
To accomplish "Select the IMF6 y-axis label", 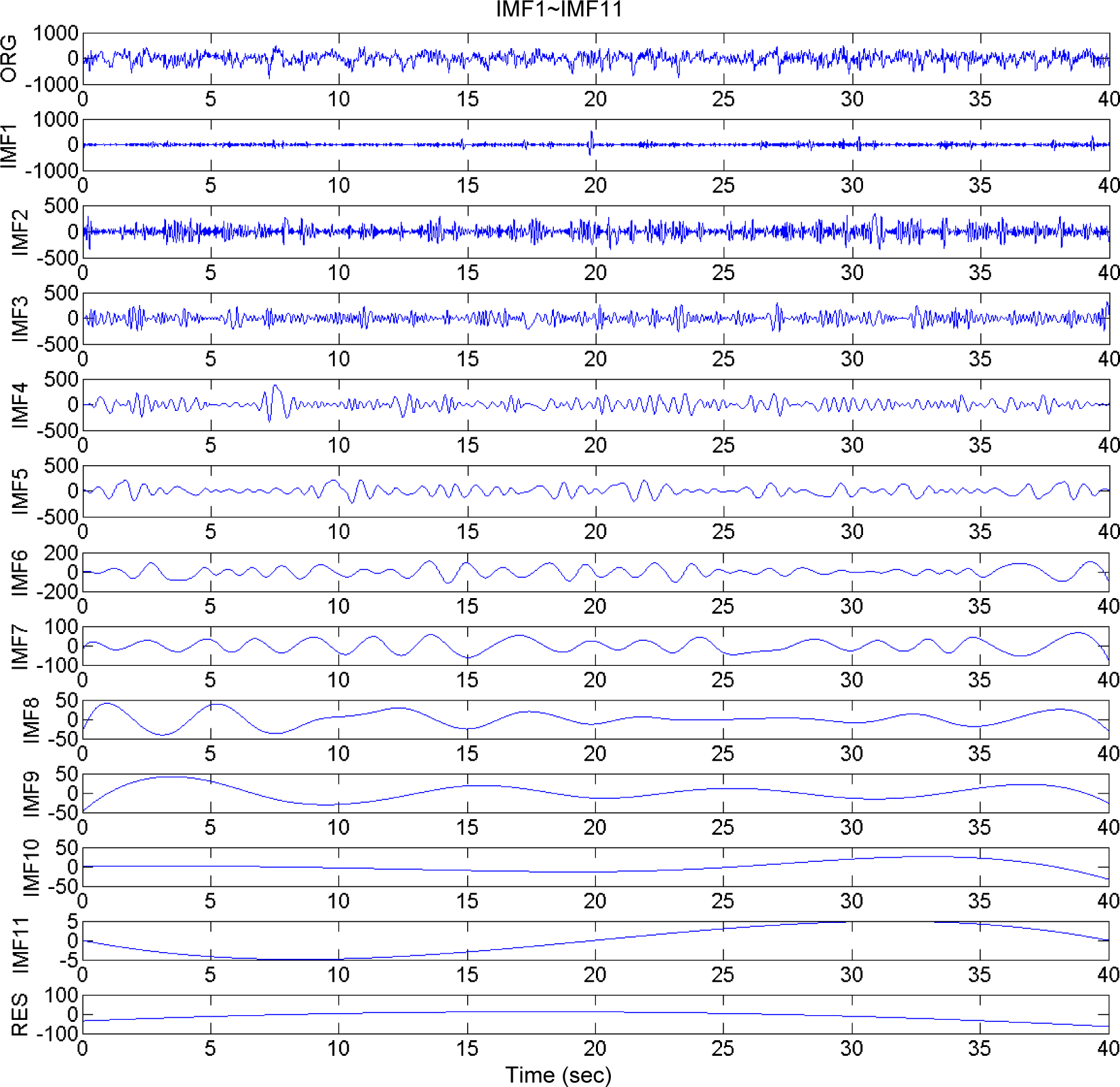I will [x=20, y=572].
